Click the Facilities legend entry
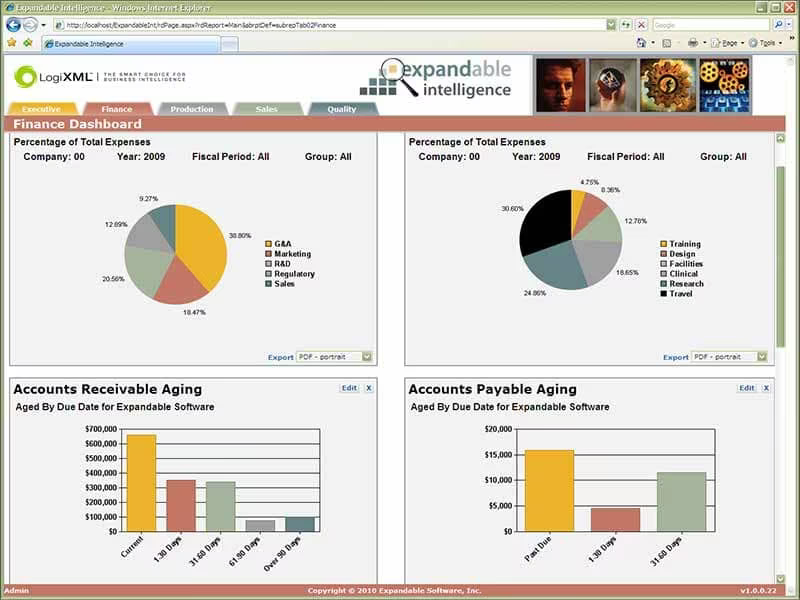 682,264
